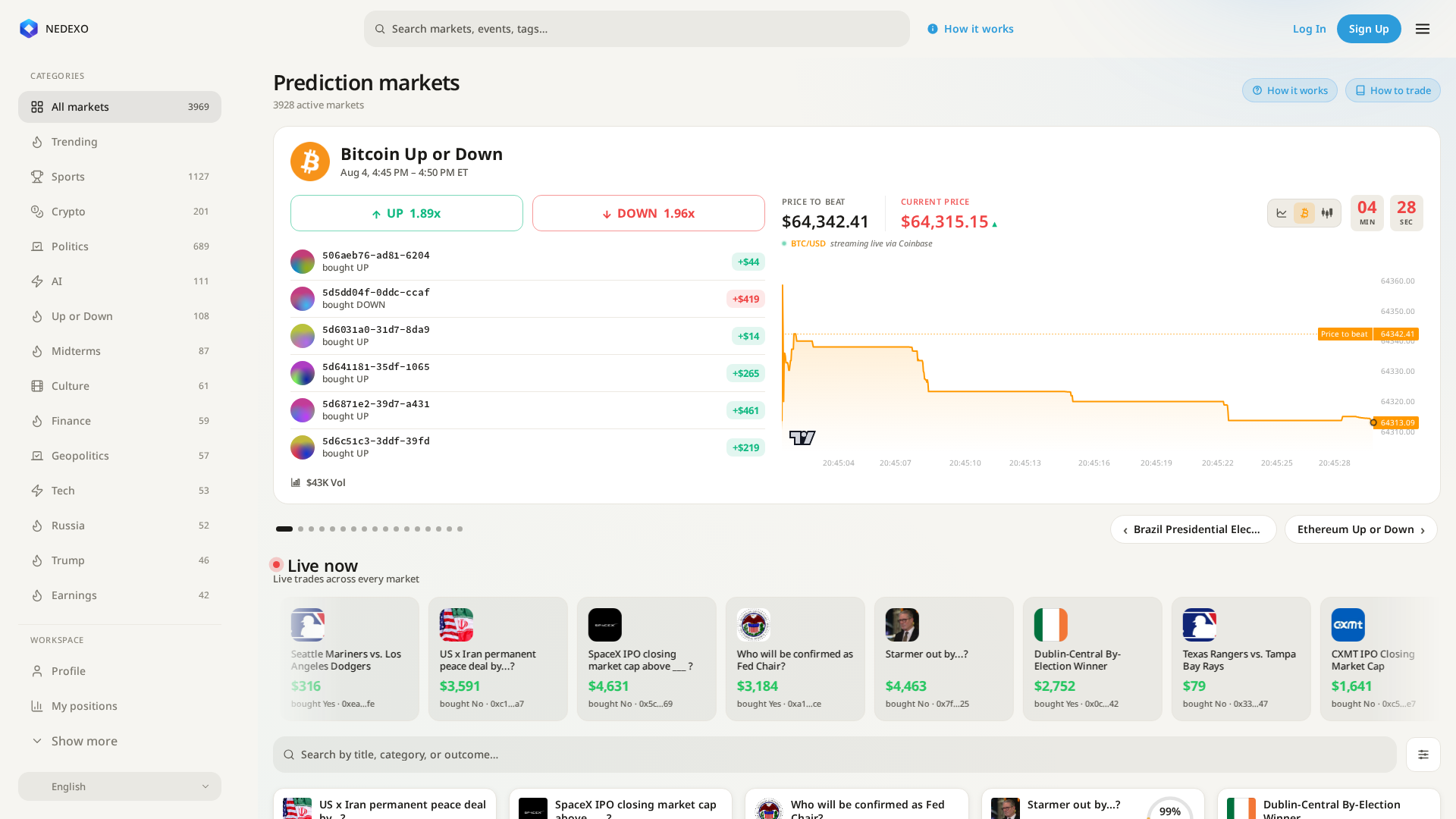1456x819 pixels.
Task: Click the Crypto coins icon
Action: point(37,212)
